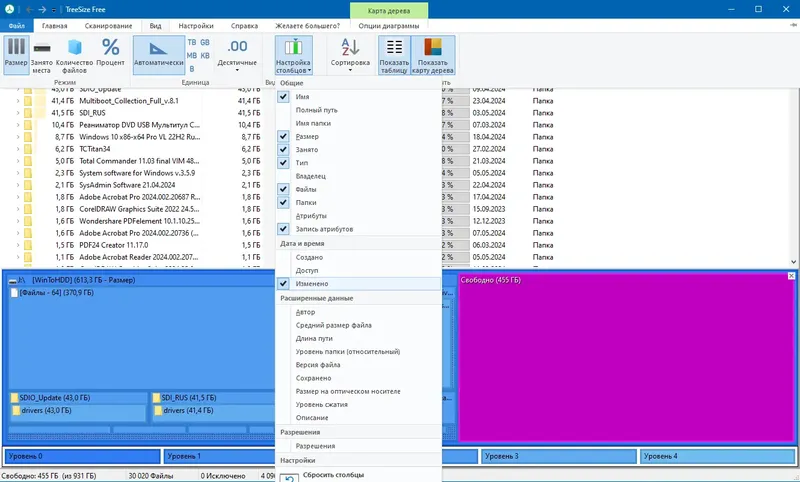800x482 pixels.
Task: Uncheck the Изменено column option
Action: click(283, 284)
